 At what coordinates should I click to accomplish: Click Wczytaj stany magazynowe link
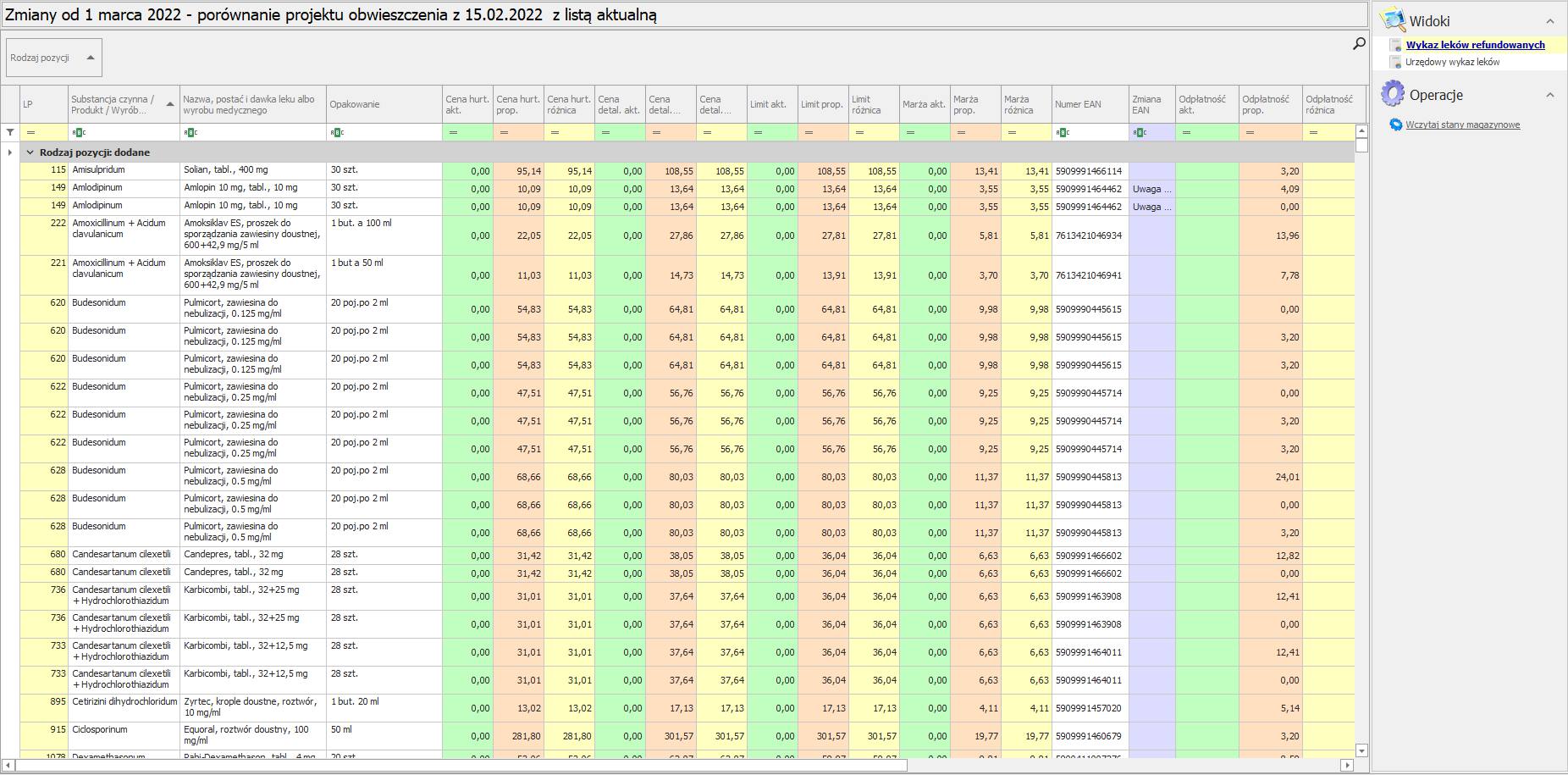(x=1462, y=125)
